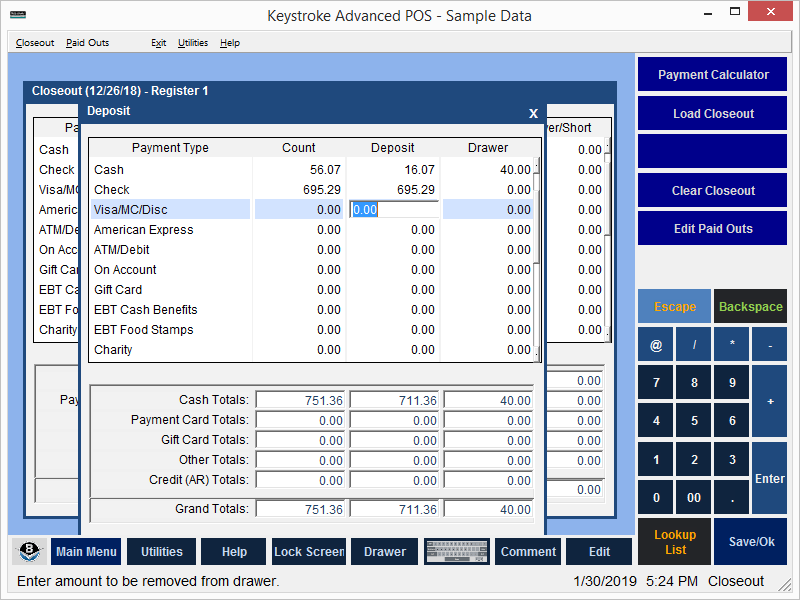Image resolution: width=800 pixels, height=600 pixels.
Task: Close the Deposit dialog with X
Action: tap(533, 113)
